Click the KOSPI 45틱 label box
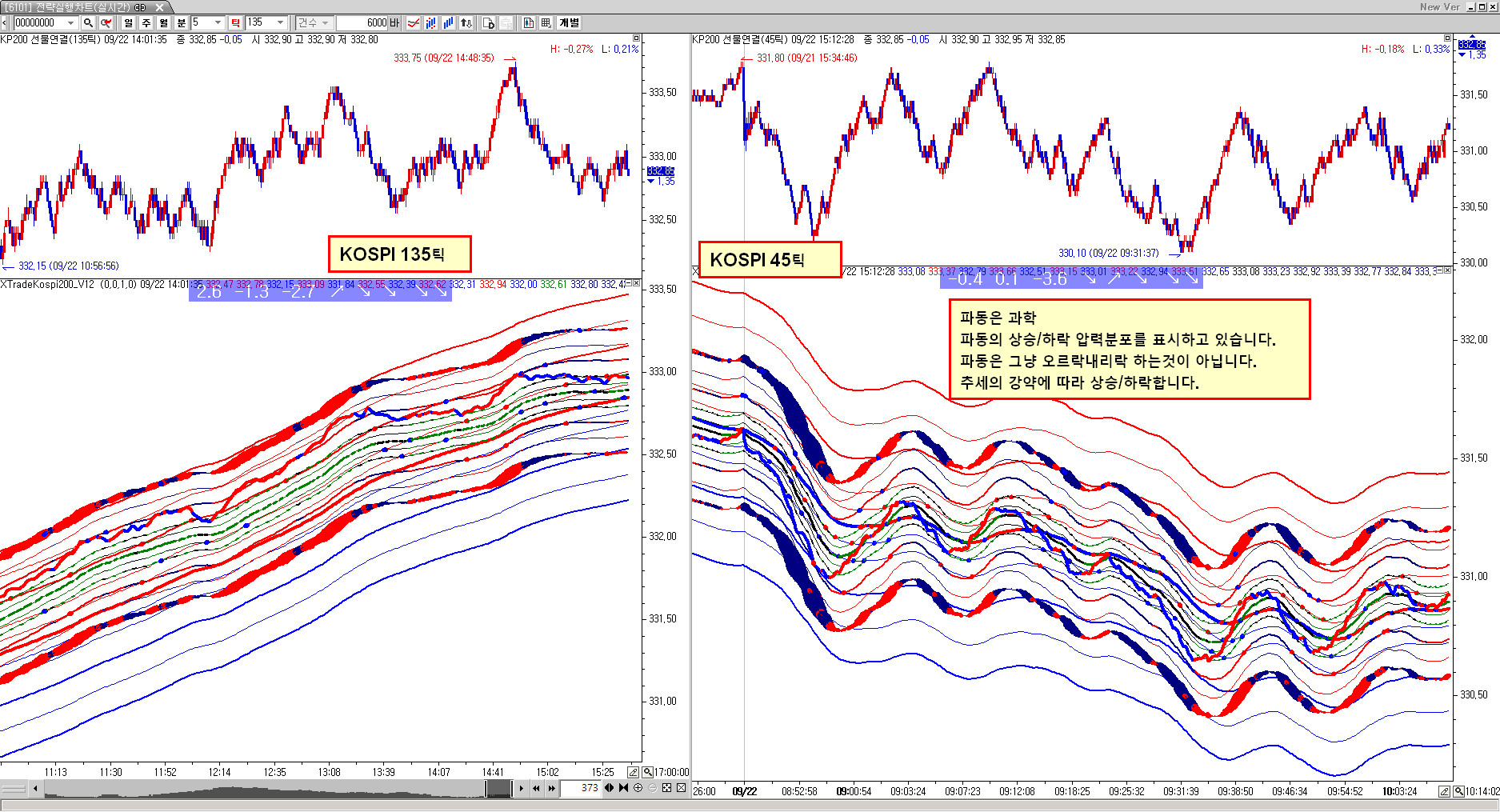This screenshot has height=812, width=1500. click(770, 259)
